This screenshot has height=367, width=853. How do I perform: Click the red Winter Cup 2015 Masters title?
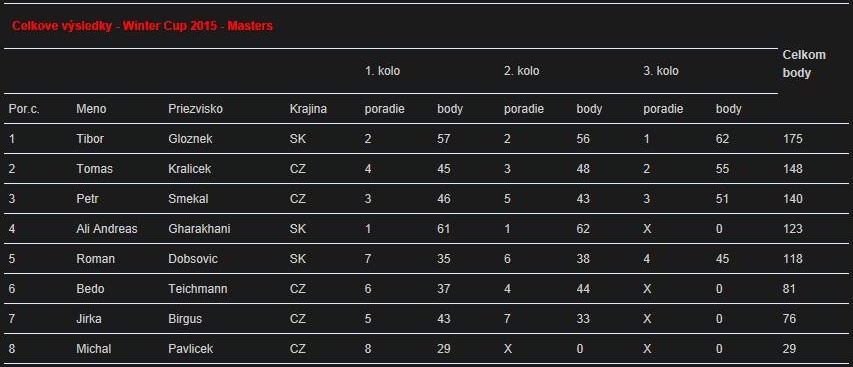[142, 26]
